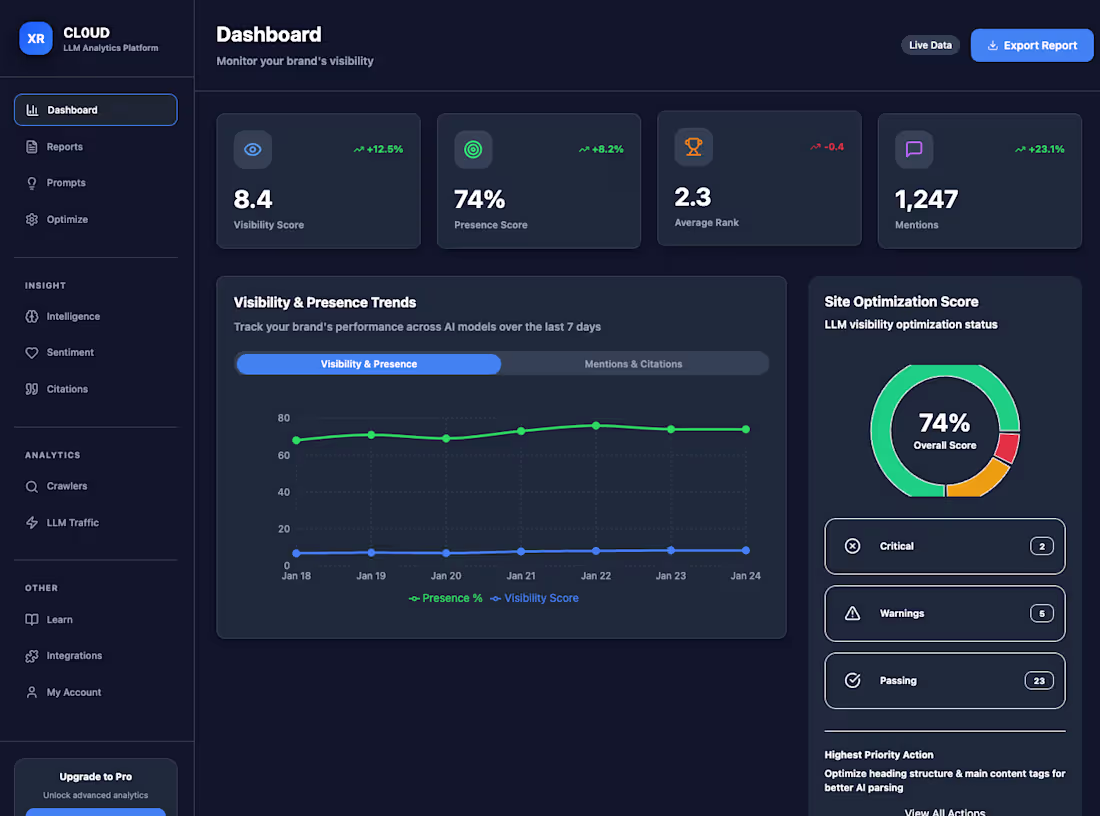The width and height of the screenshot is (1100, 816).
Task: Select the Presence Score target icon
Action: (x=473, y=149)
